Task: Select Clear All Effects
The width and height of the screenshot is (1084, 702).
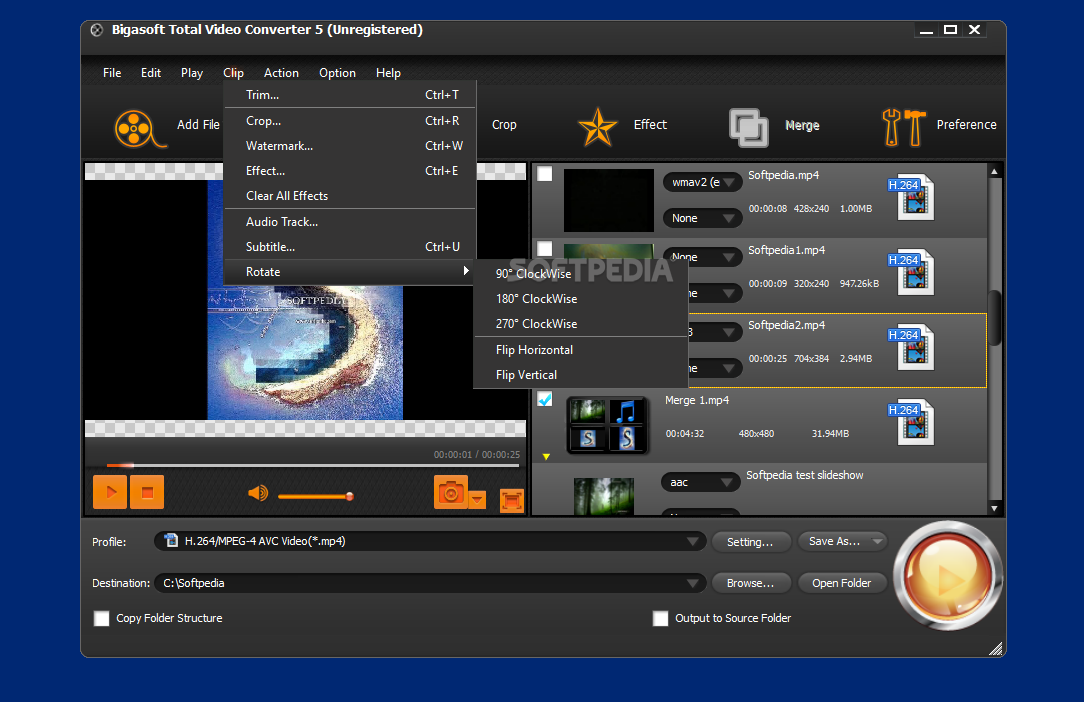Action: (350, 196)
